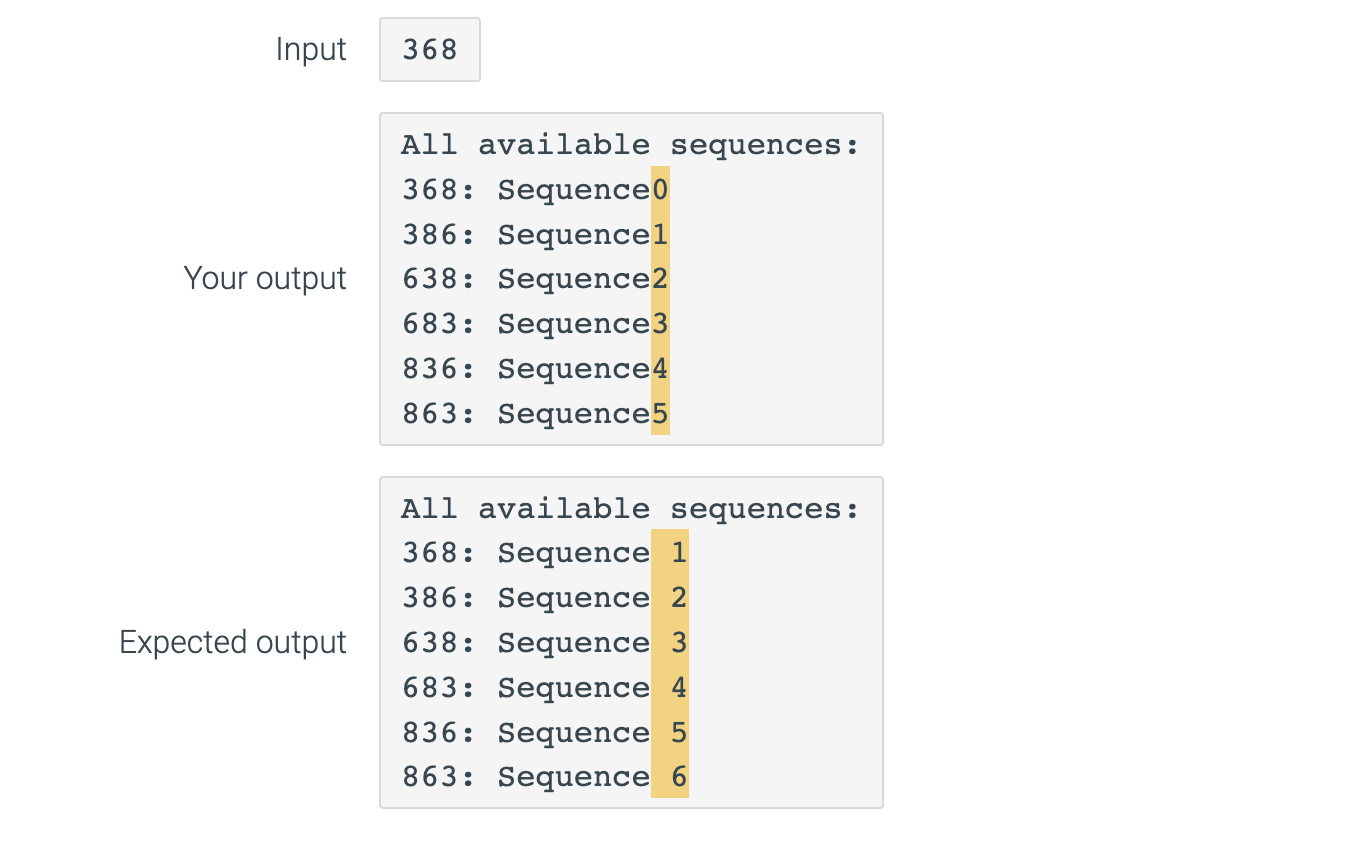Click highlighted 3 in Expected output

point(670,642)
